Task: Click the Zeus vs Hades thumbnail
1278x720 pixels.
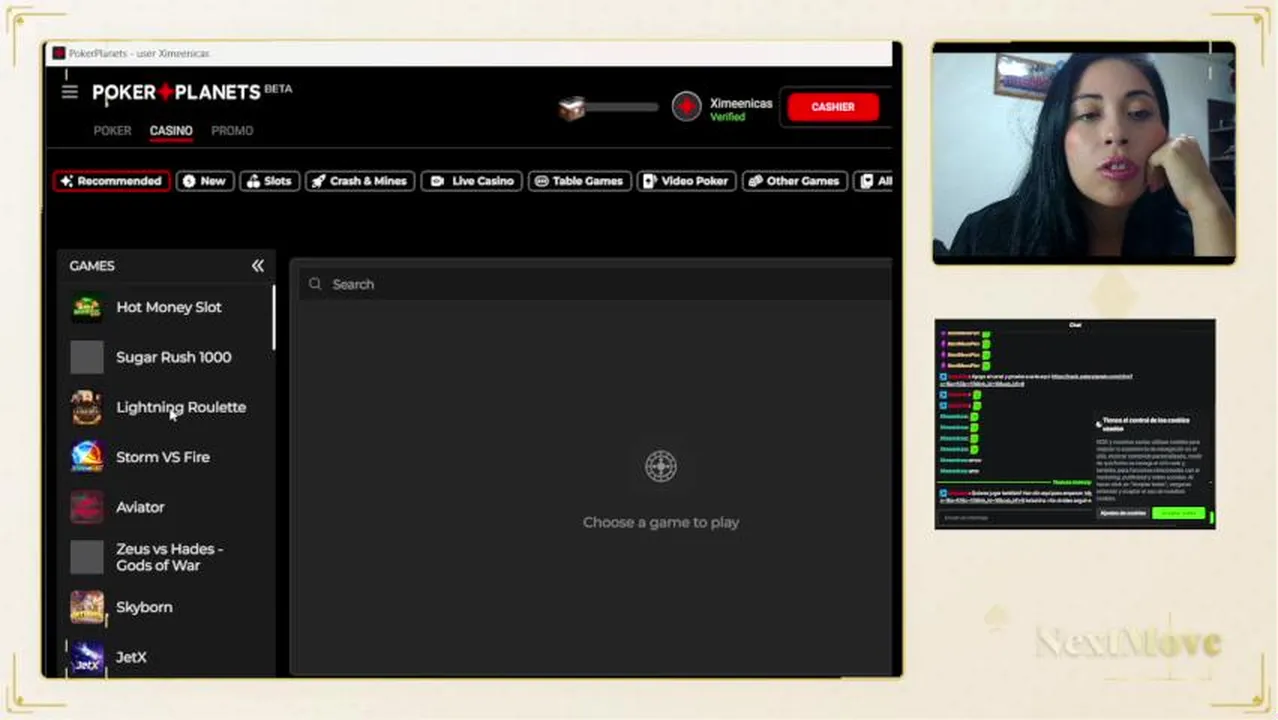Action: 87,557
